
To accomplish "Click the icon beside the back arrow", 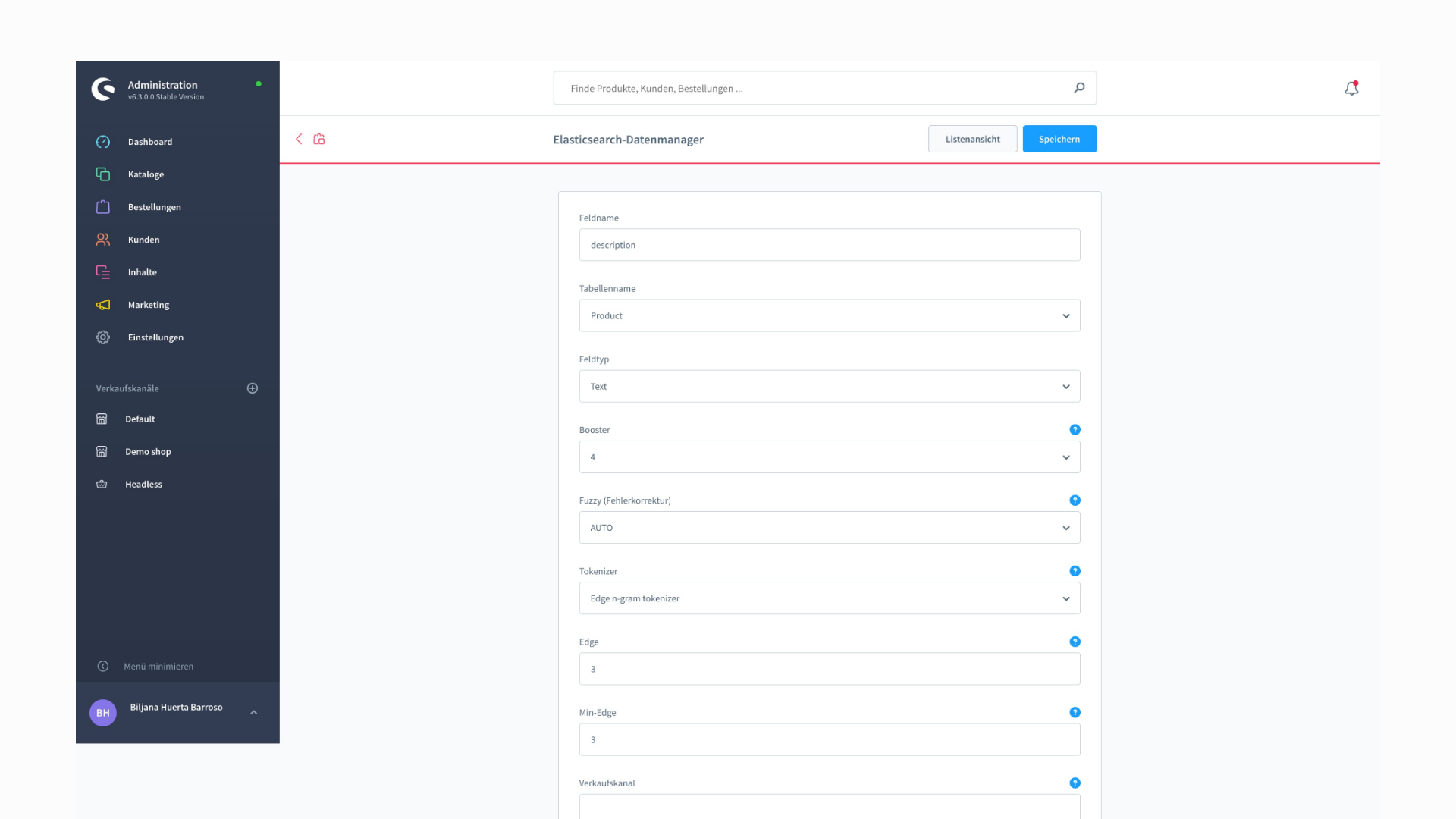I will pos(319,139).
